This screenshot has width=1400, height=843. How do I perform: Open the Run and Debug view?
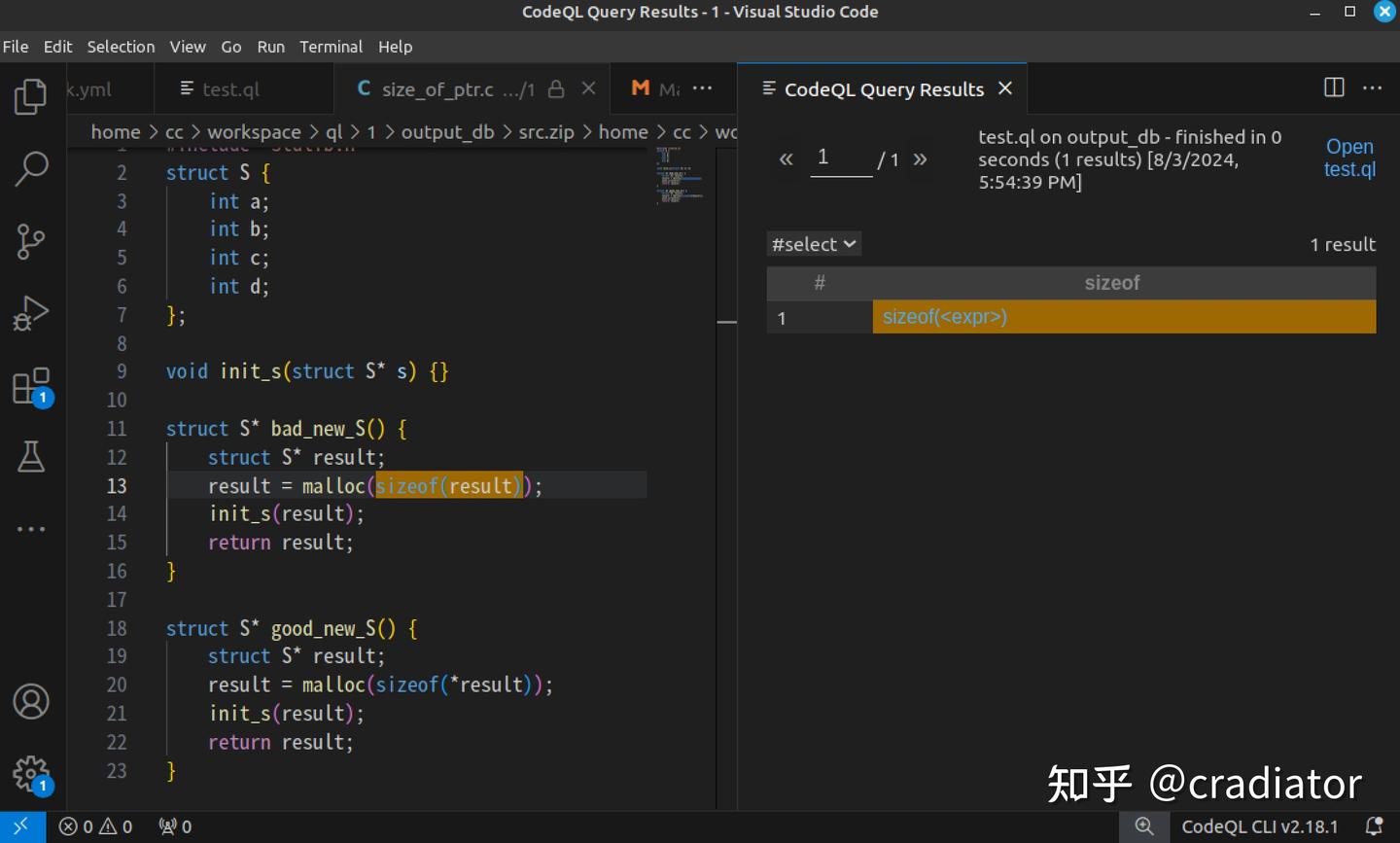[30, 313]
